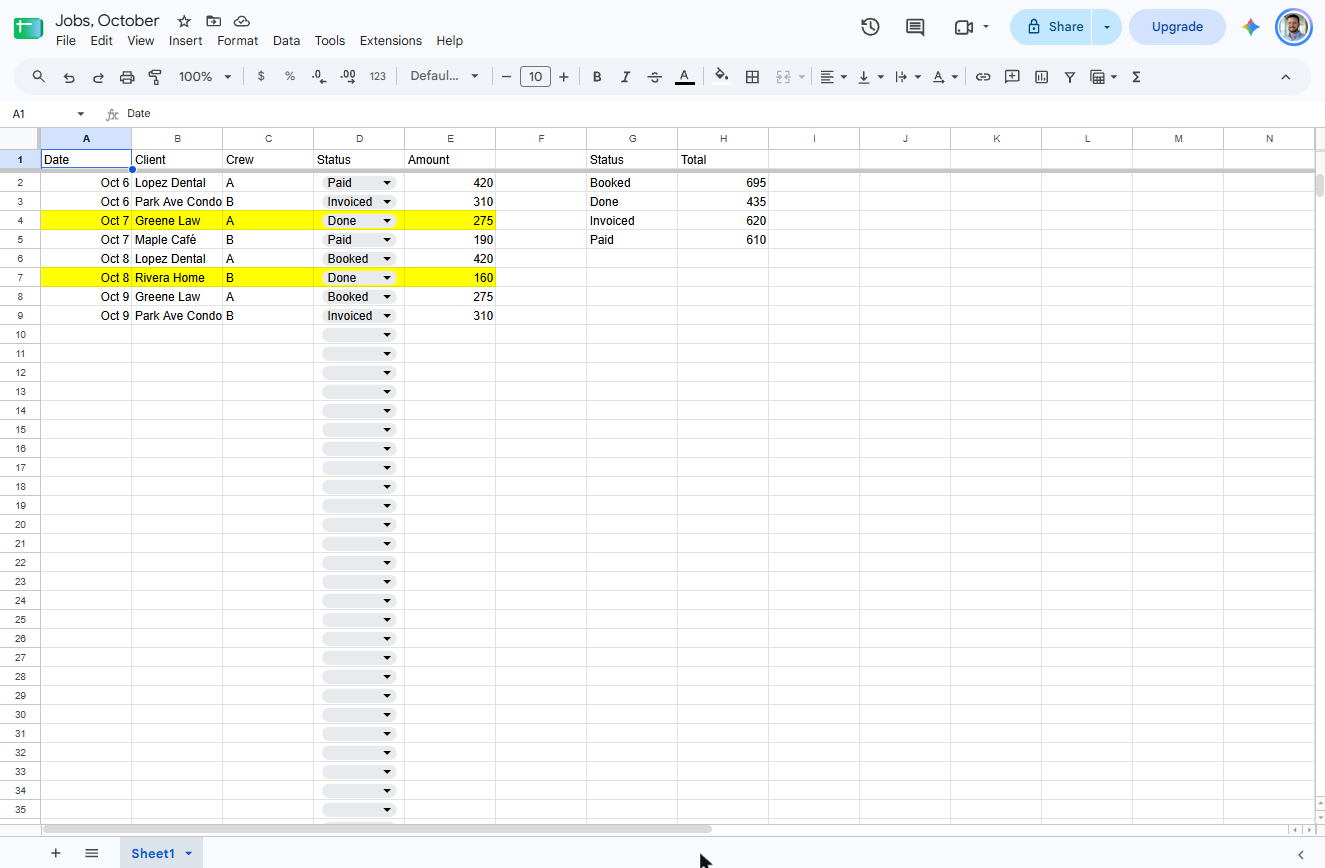Image resolution: width=1325 pixels, height=868 pixels.
Task: Open zoom level 100% dropdown
Action: [x=205, y=77]
